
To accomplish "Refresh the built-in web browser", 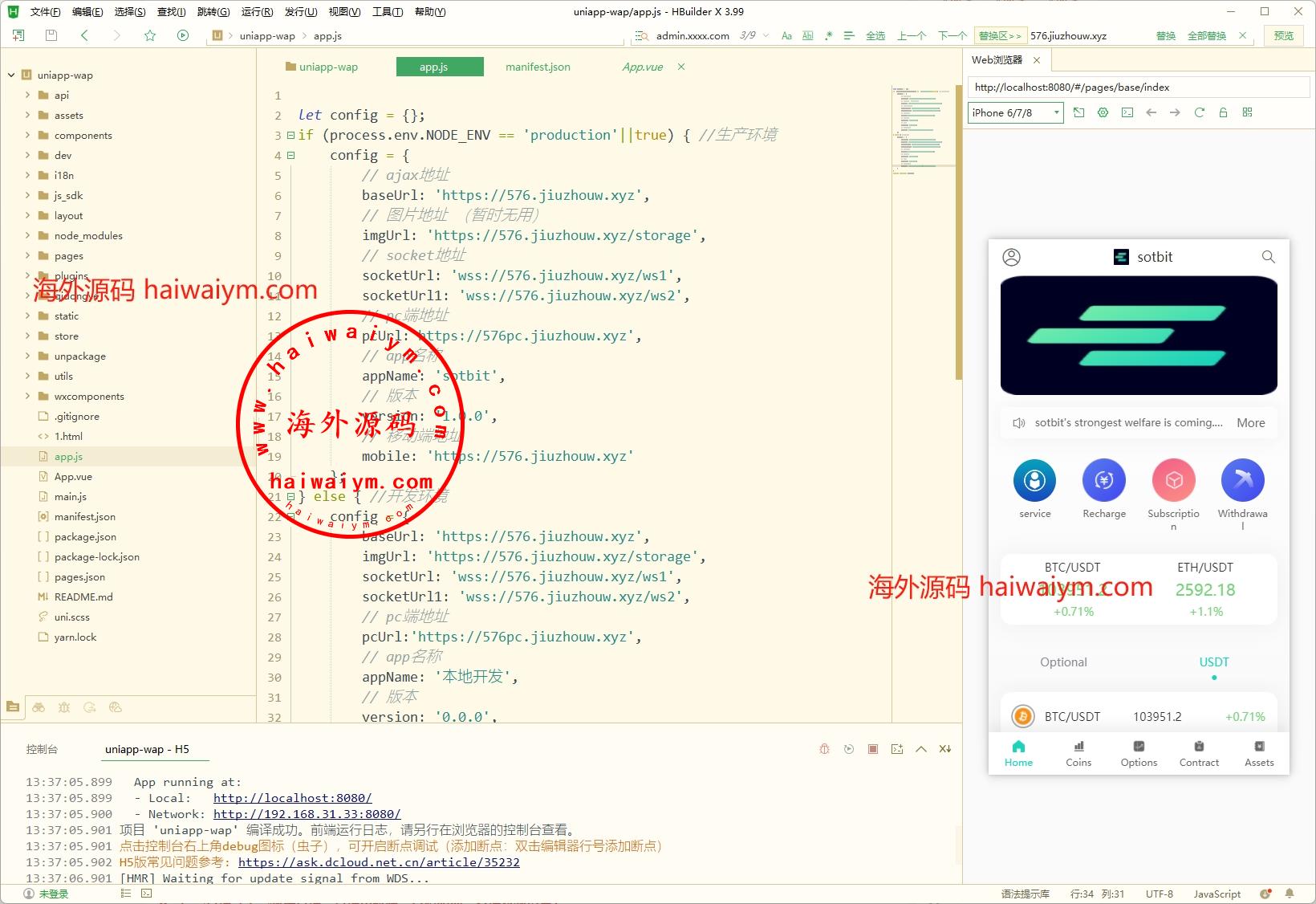I will 1199,112.
